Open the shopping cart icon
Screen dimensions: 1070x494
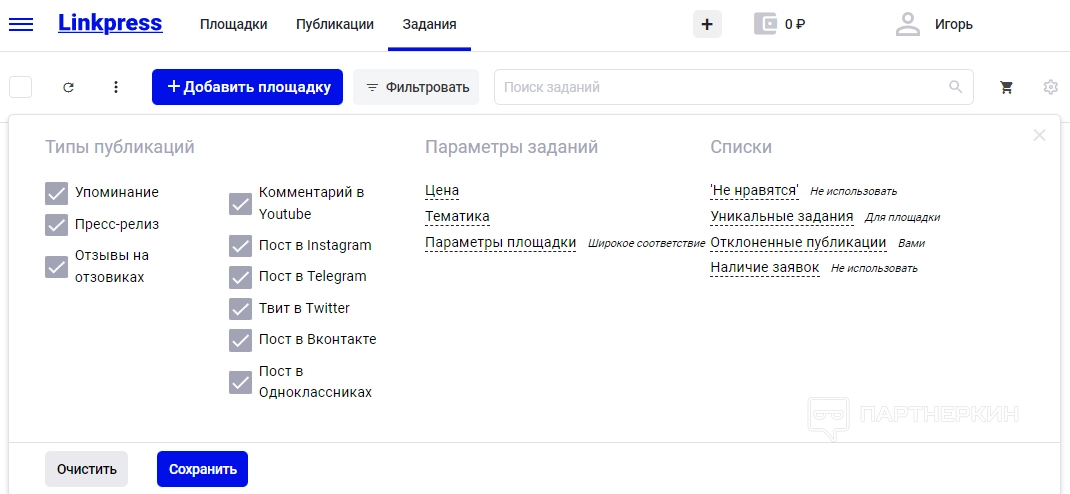pyautogui.click(x=1006, y=87)
